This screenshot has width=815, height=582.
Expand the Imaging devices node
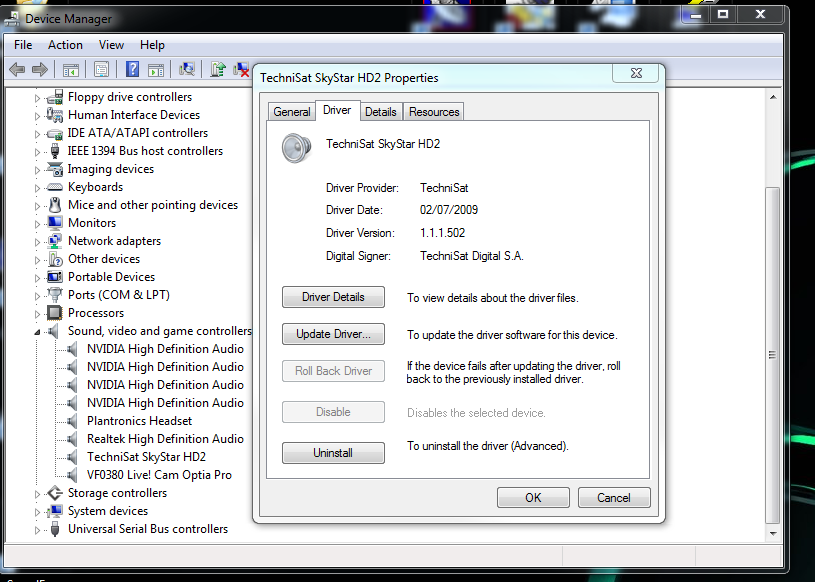tap(37, 170)
